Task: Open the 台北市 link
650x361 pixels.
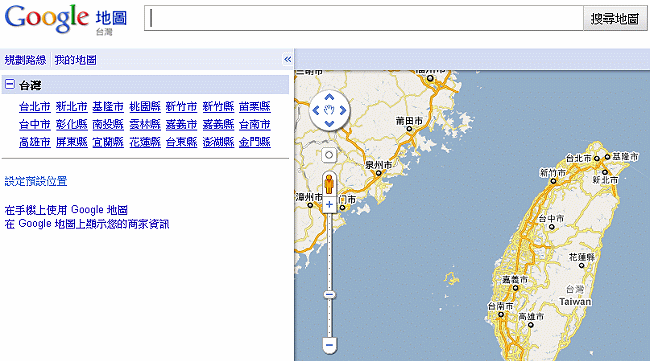Action: click(x=35, y=107)
